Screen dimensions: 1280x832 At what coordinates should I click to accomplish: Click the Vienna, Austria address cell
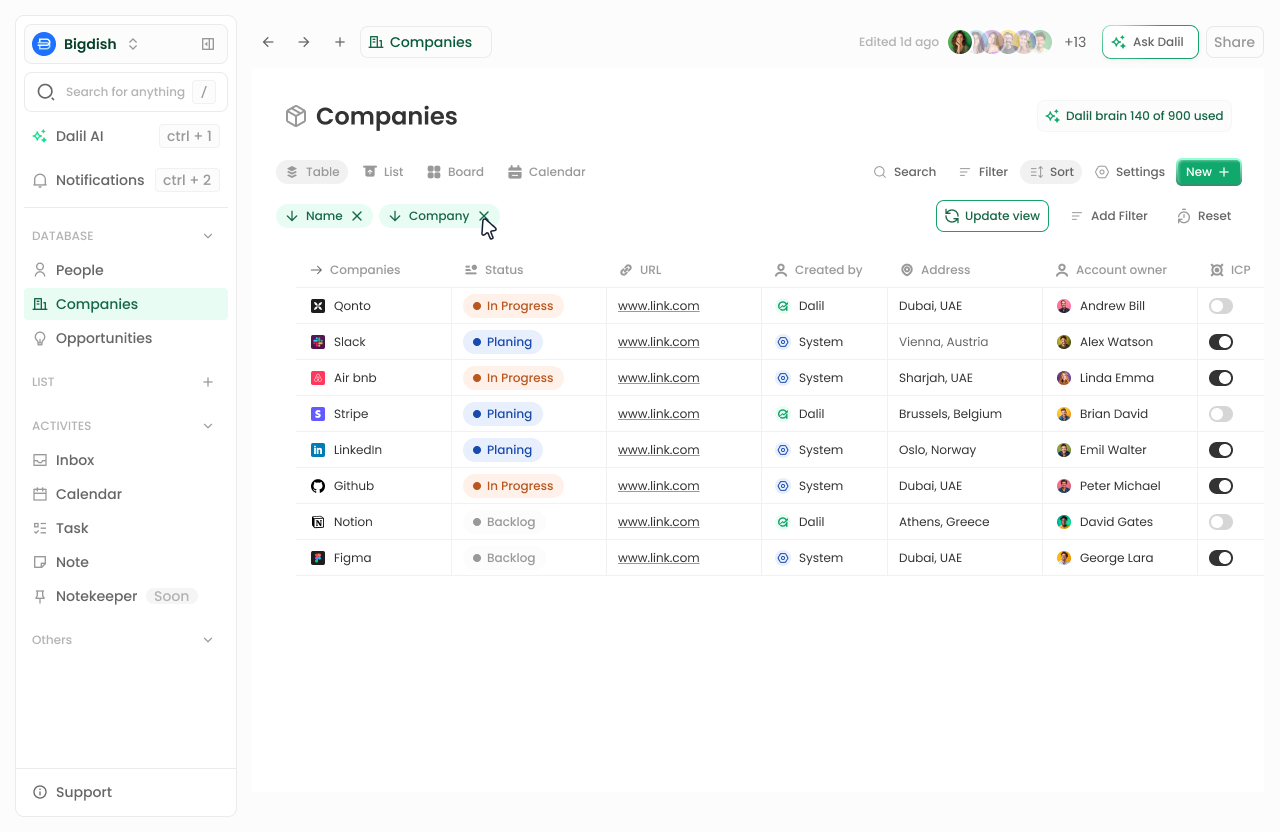[x=965, y=342]
